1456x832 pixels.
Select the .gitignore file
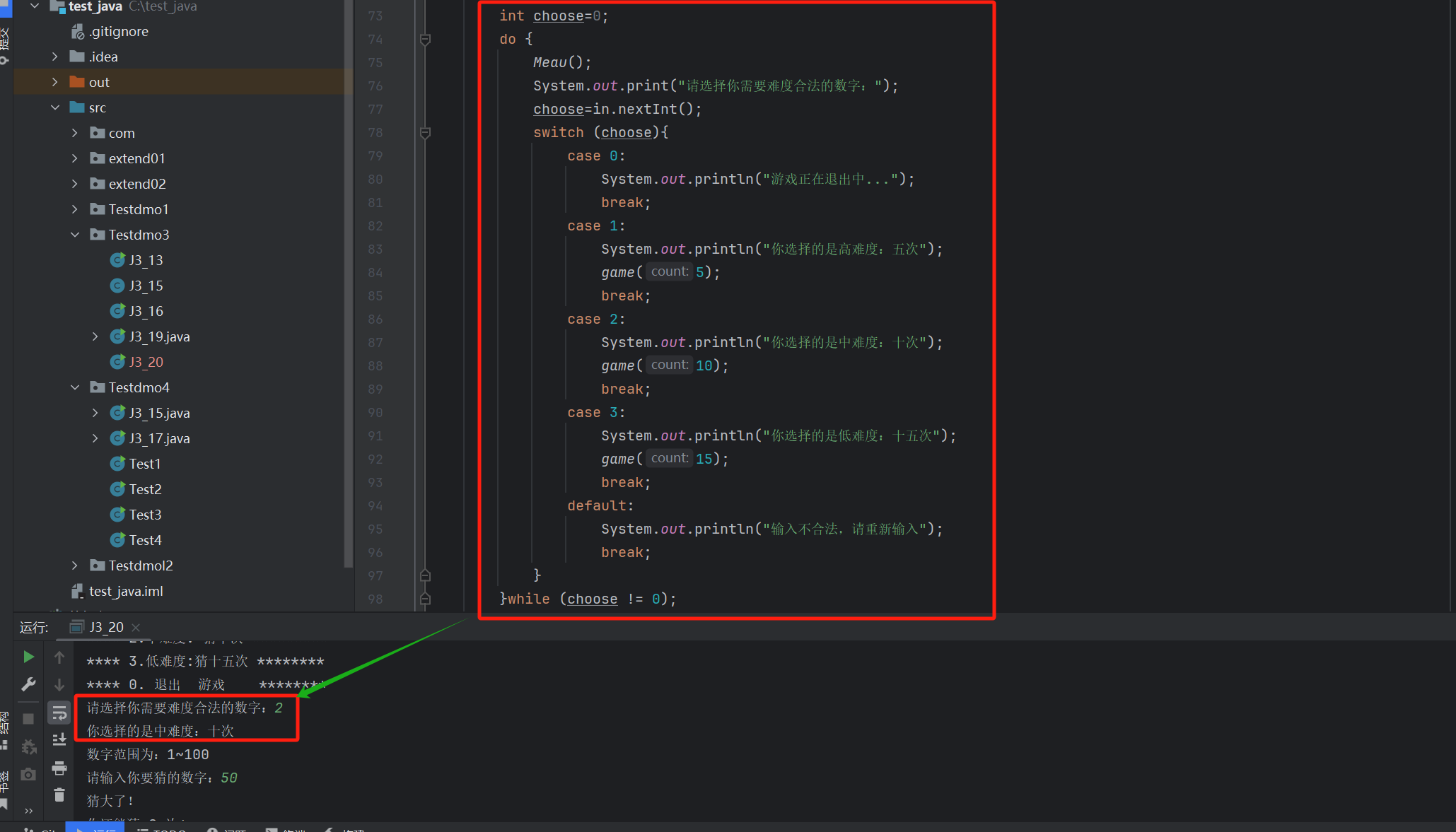tap(118, 31)
